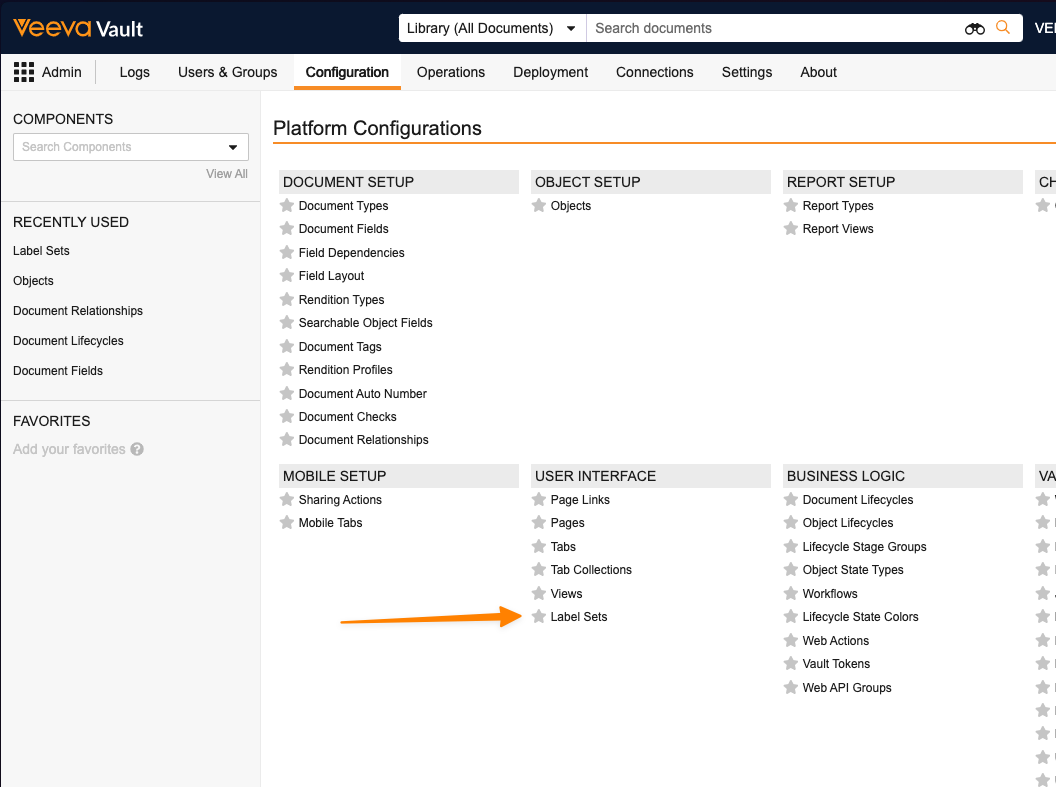Click star next to Report Views
This screenshot has height=787, width=1056.
(x=791, y=229)
